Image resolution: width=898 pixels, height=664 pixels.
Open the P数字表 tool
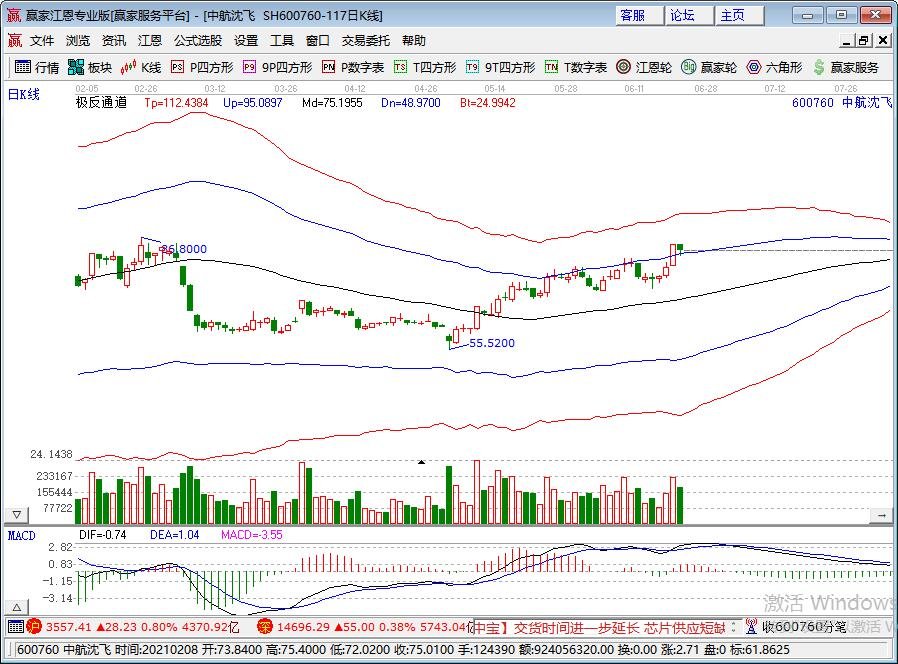pos(353,68)
